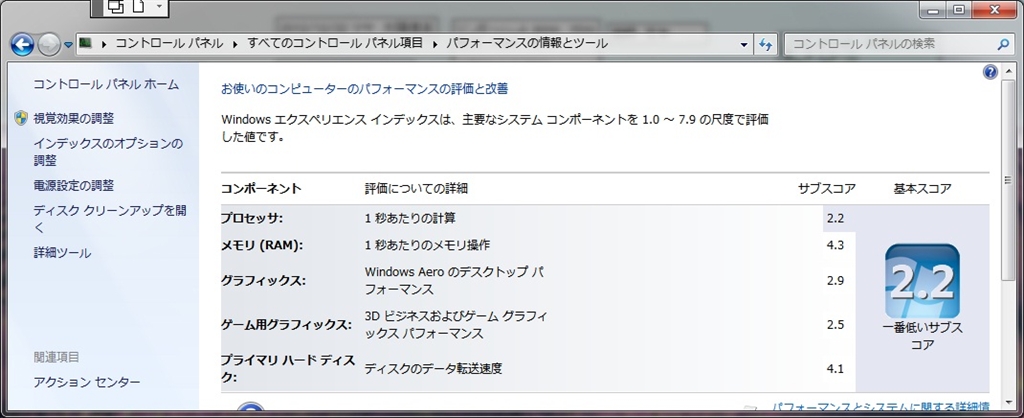Screen dimensions: 1024x418
Task: Click the Forward navigation arrow button
Action: click(48, 44)
